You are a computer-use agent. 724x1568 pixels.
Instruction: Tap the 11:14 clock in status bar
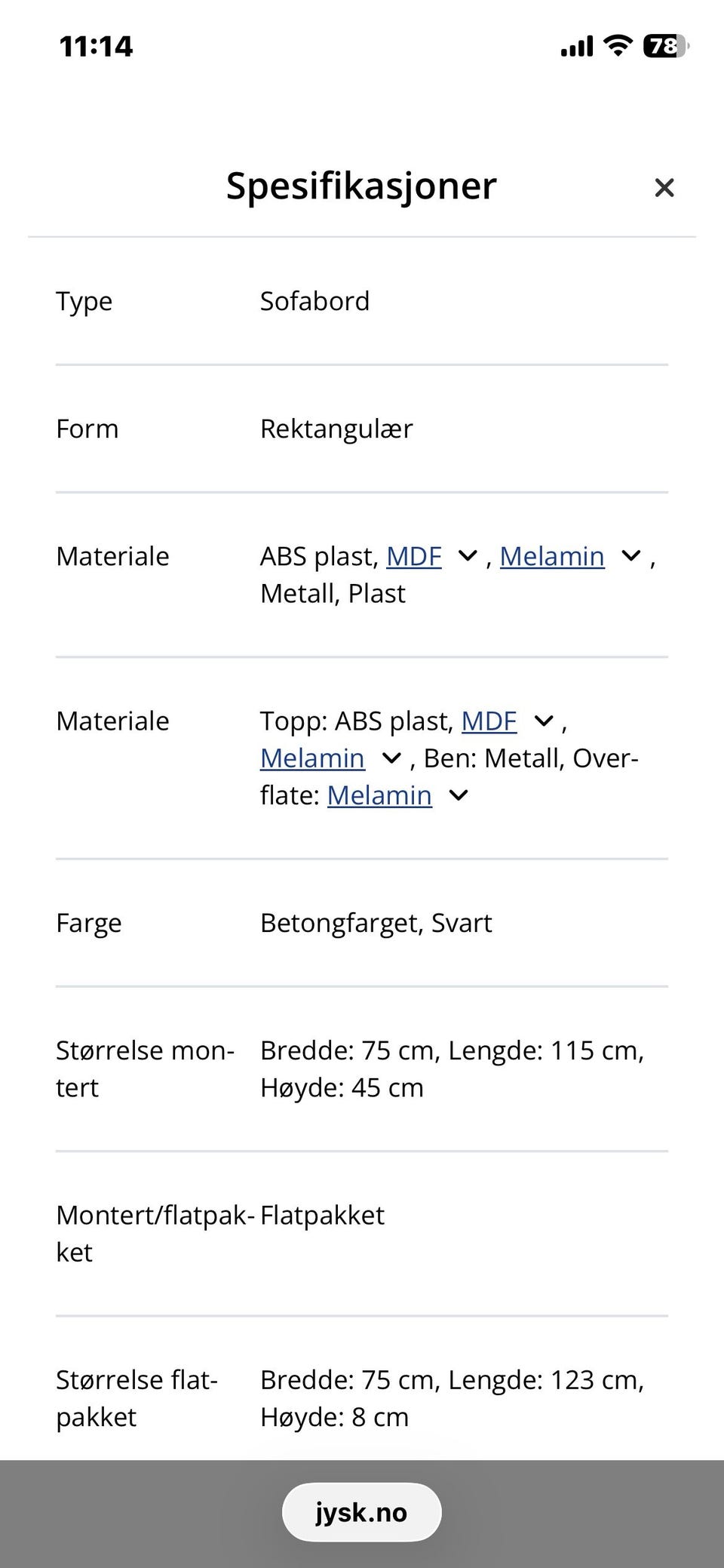(x=96, y=47)
